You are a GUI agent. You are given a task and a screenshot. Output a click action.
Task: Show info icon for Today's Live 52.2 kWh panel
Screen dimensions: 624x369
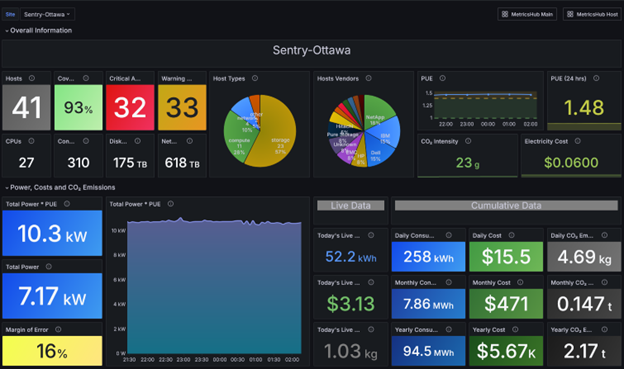371,235
